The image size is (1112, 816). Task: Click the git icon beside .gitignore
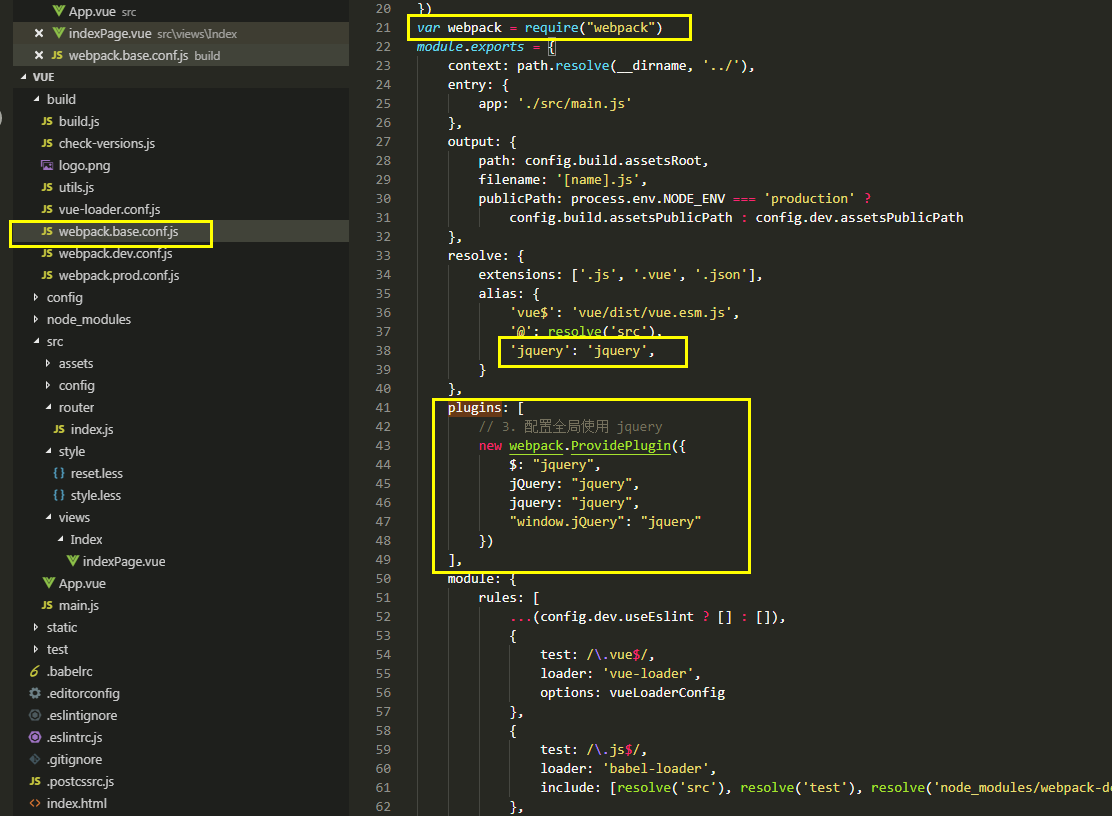35,759
